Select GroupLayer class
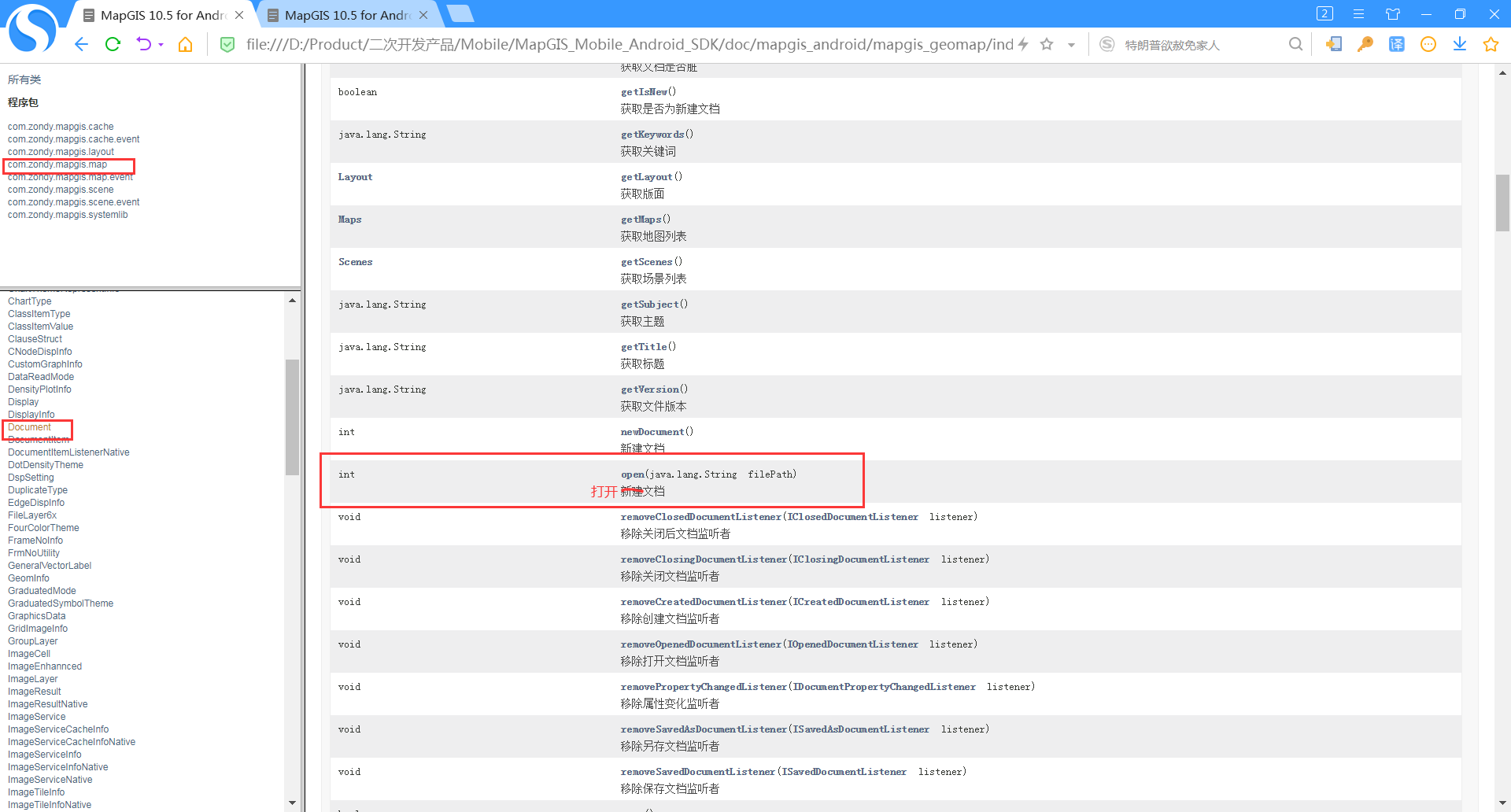 (33, 641)
